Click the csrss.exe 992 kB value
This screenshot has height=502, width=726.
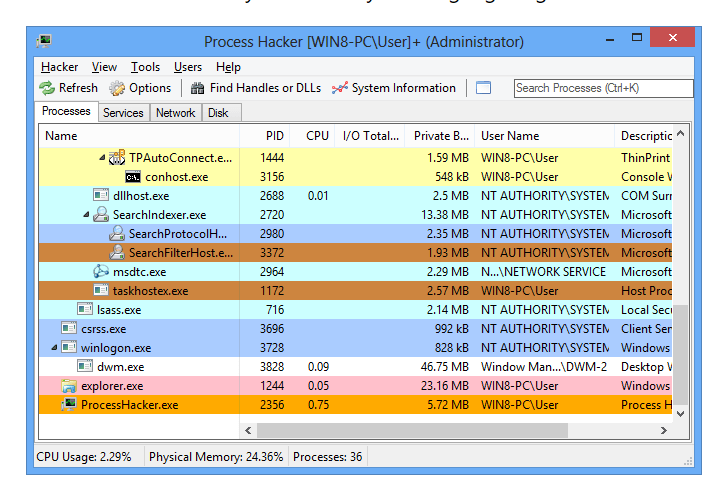click(x=451, y=329)
